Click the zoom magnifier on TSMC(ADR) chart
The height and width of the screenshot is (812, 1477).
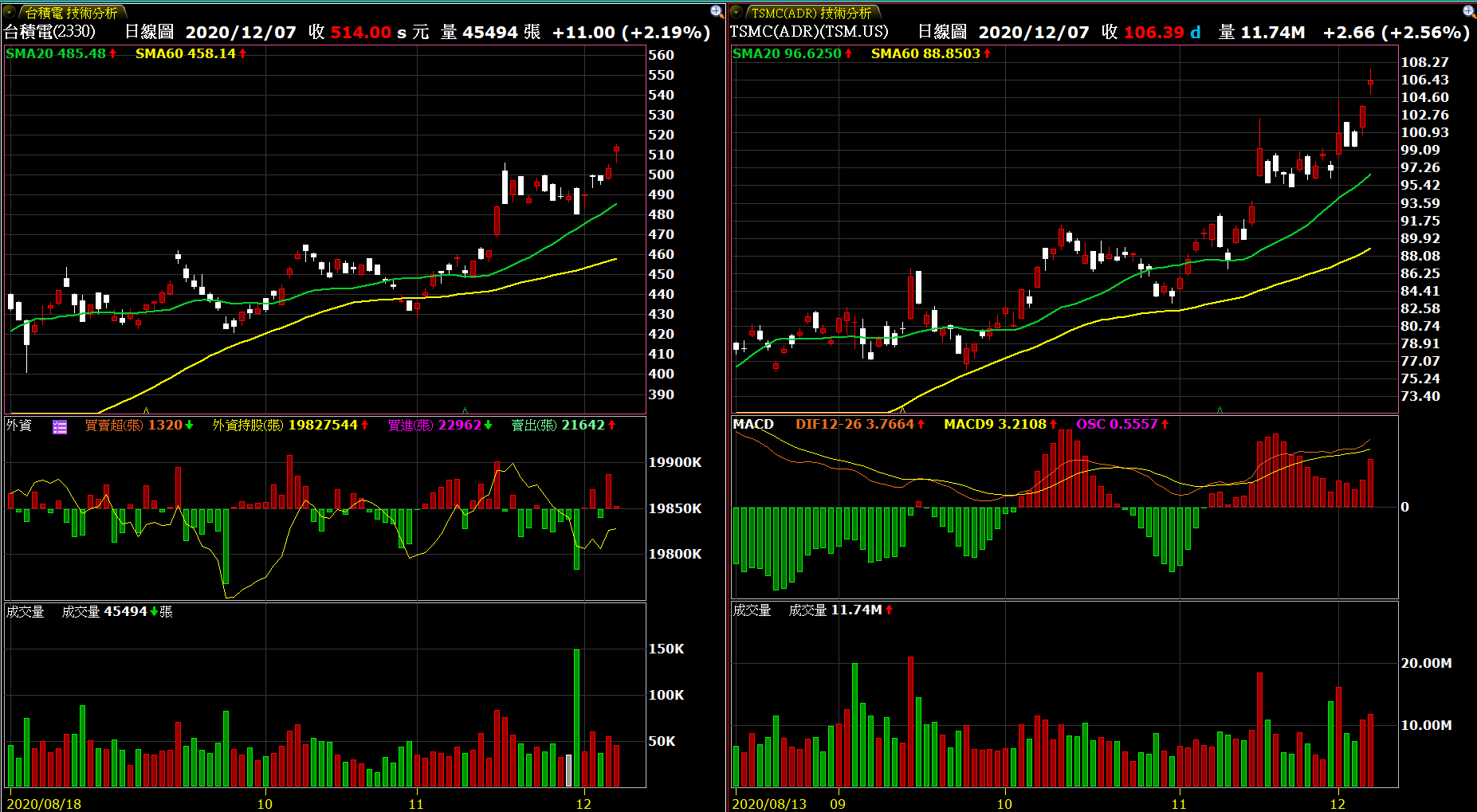pyautogui.click(x=1469, y=11)
